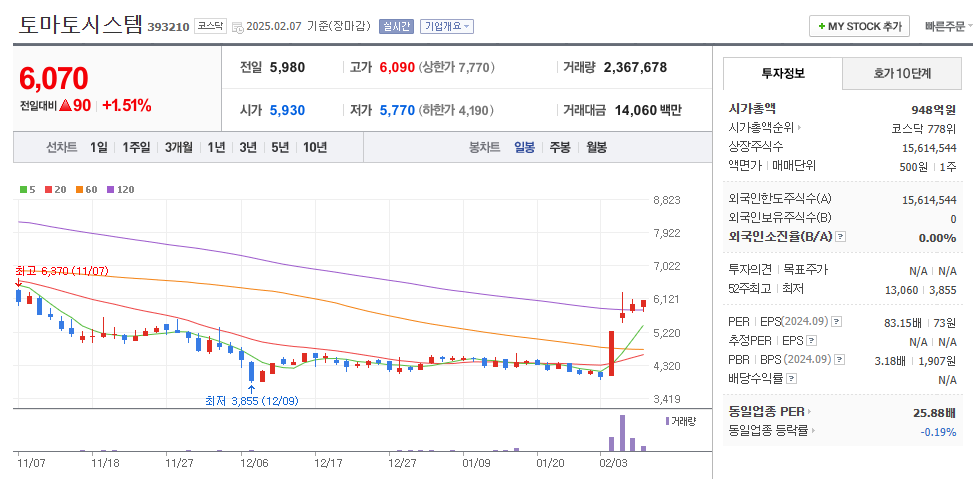The width and height of the screenshot is (979, 479).
Task: Click the purple 거래량 volume legend
Action: point(681,422)
